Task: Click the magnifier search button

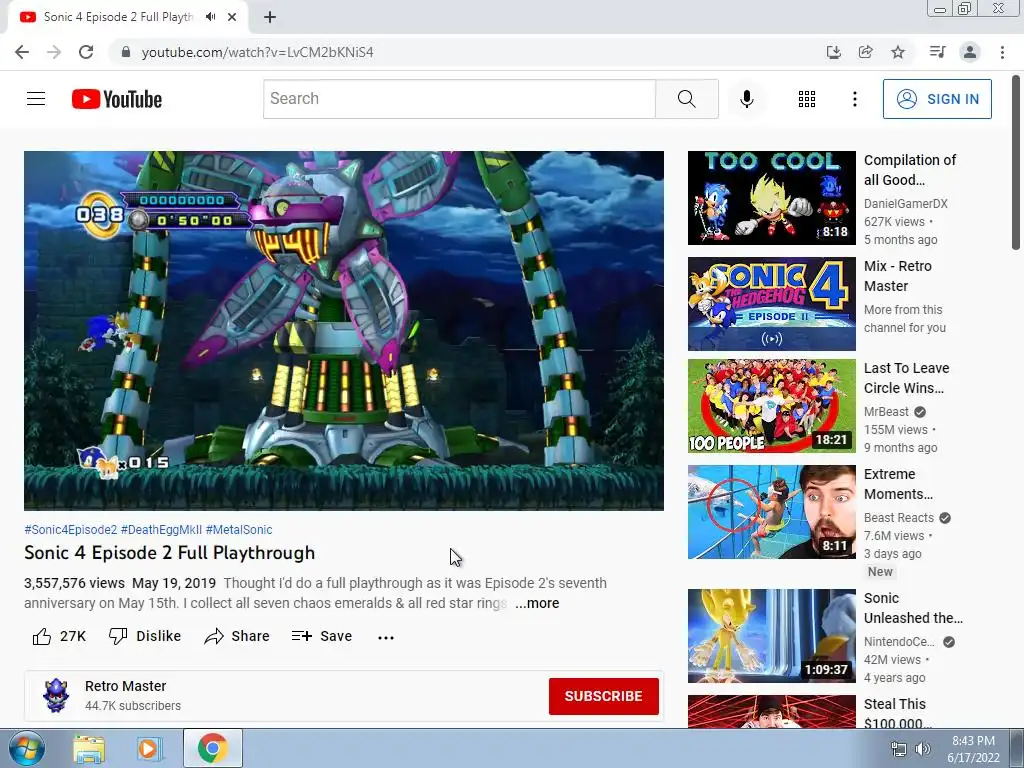Action: pos(686,99)
